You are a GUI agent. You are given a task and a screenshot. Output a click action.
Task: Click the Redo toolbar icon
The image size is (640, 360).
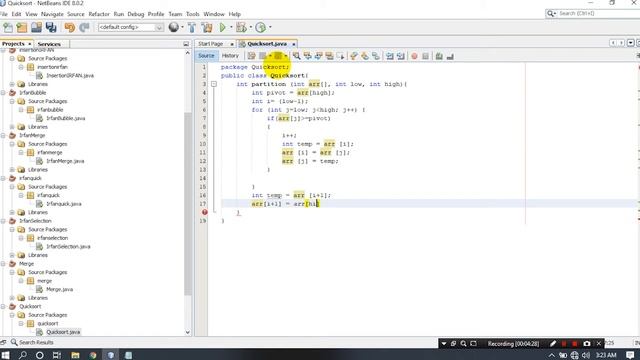[x=84, y=27]
